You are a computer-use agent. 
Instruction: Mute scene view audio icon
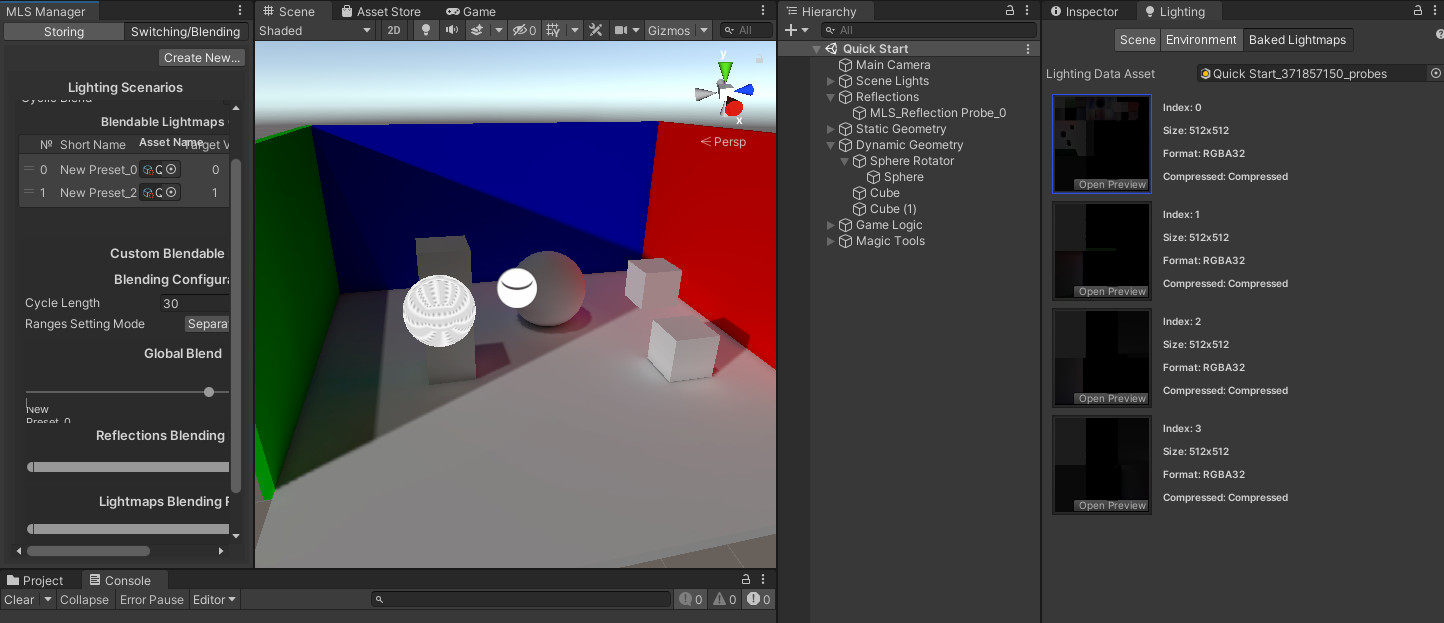(452, 30)
